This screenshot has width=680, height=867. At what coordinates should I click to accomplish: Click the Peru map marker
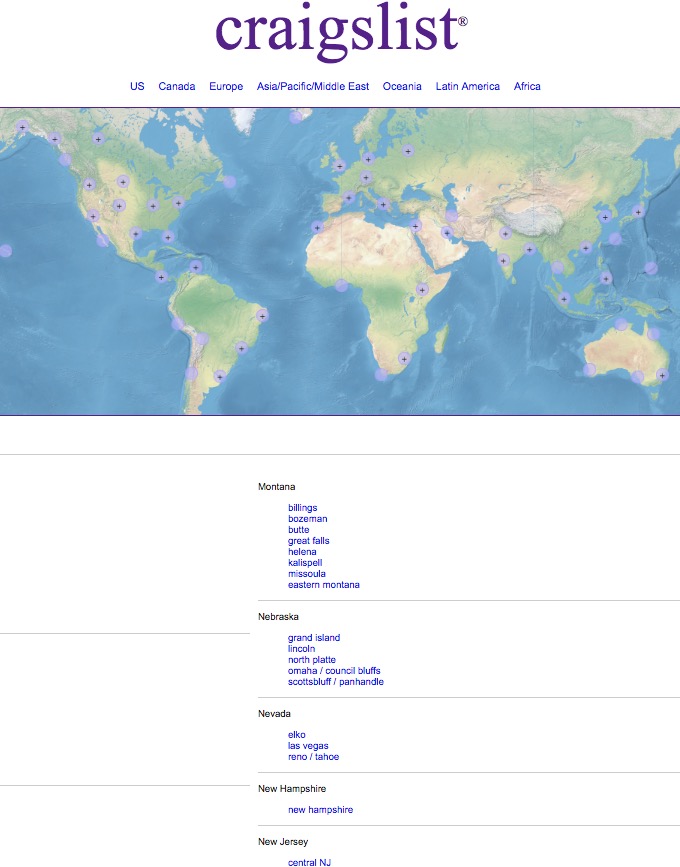pos(177,323)
